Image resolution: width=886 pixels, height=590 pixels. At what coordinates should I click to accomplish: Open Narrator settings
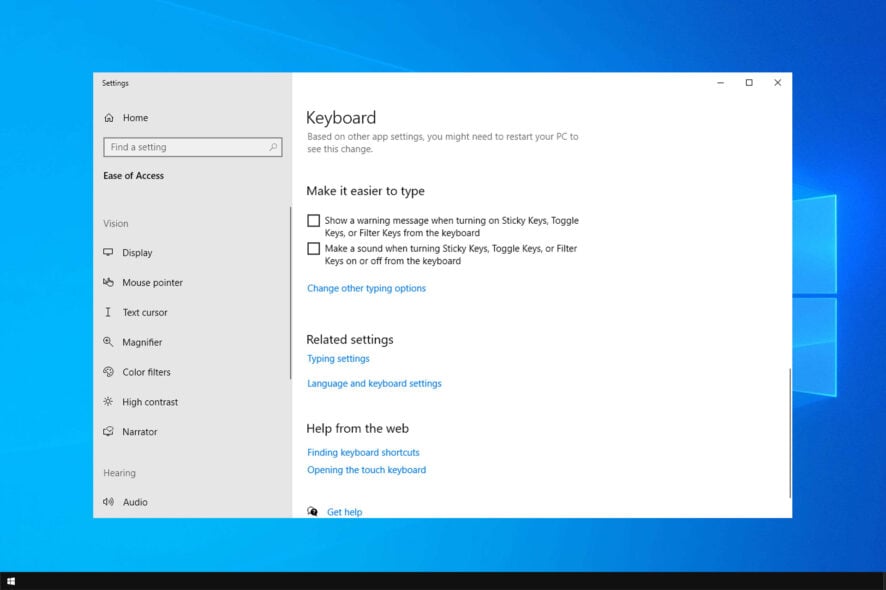(x=141, y=431)
